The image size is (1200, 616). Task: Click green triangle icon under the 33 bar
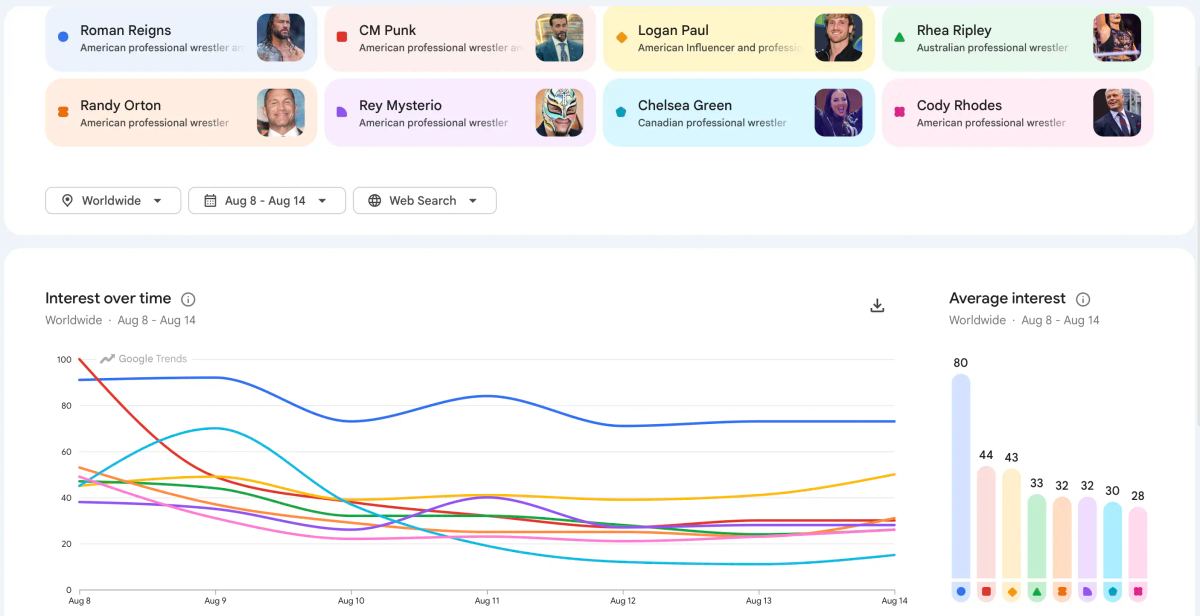(x=1037, y=592)
